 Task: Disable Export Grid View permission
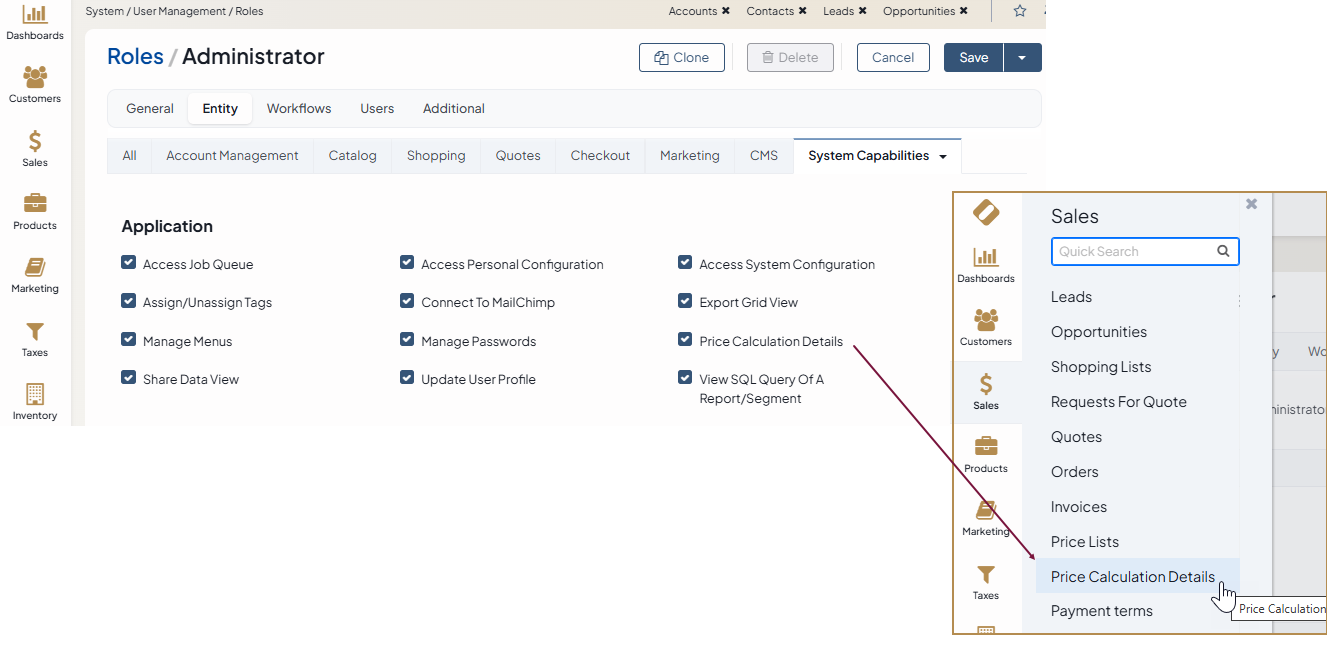coord(685,301)
